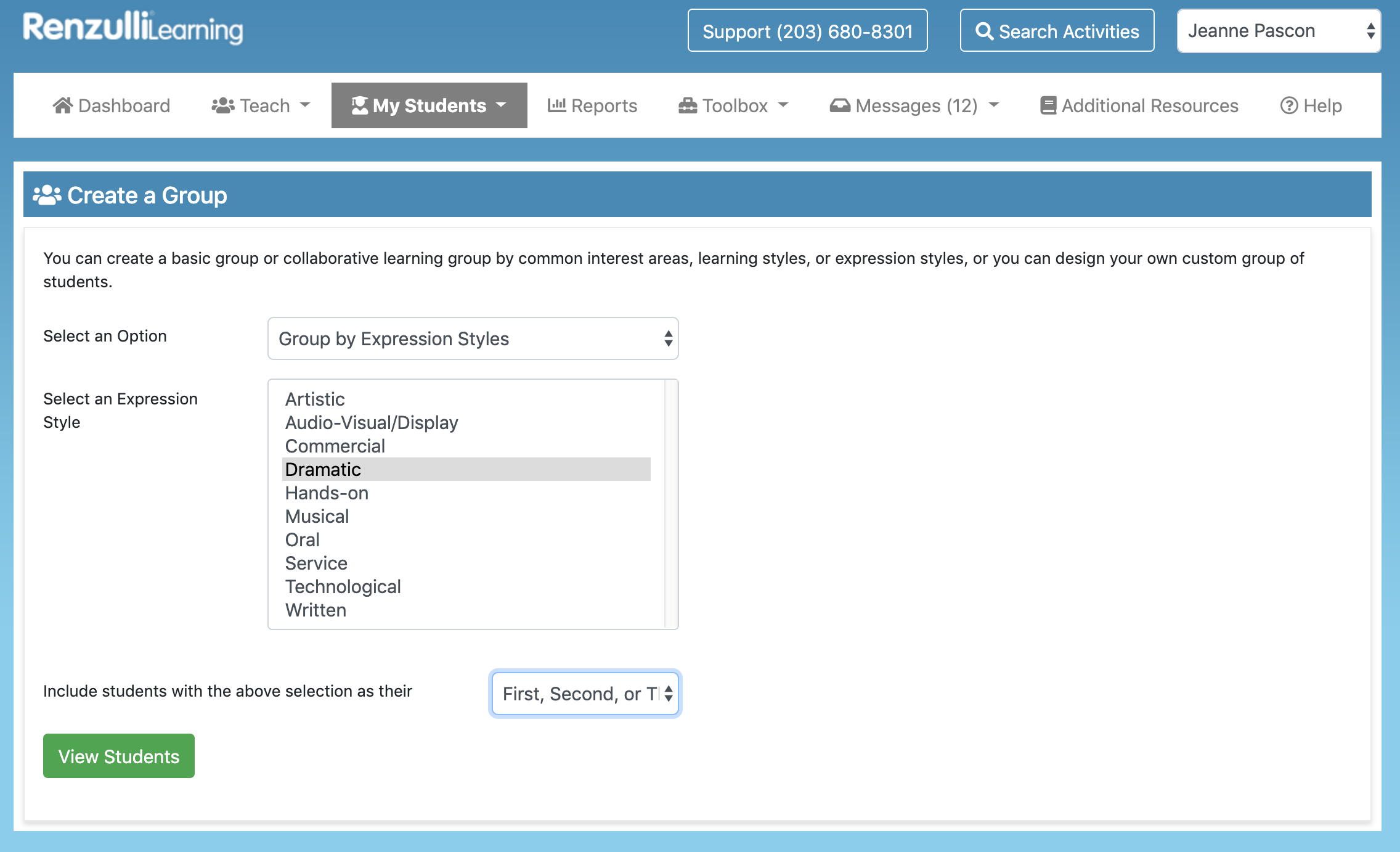Open the Jeanne Pascon user dropdown

coord(1279,31)
